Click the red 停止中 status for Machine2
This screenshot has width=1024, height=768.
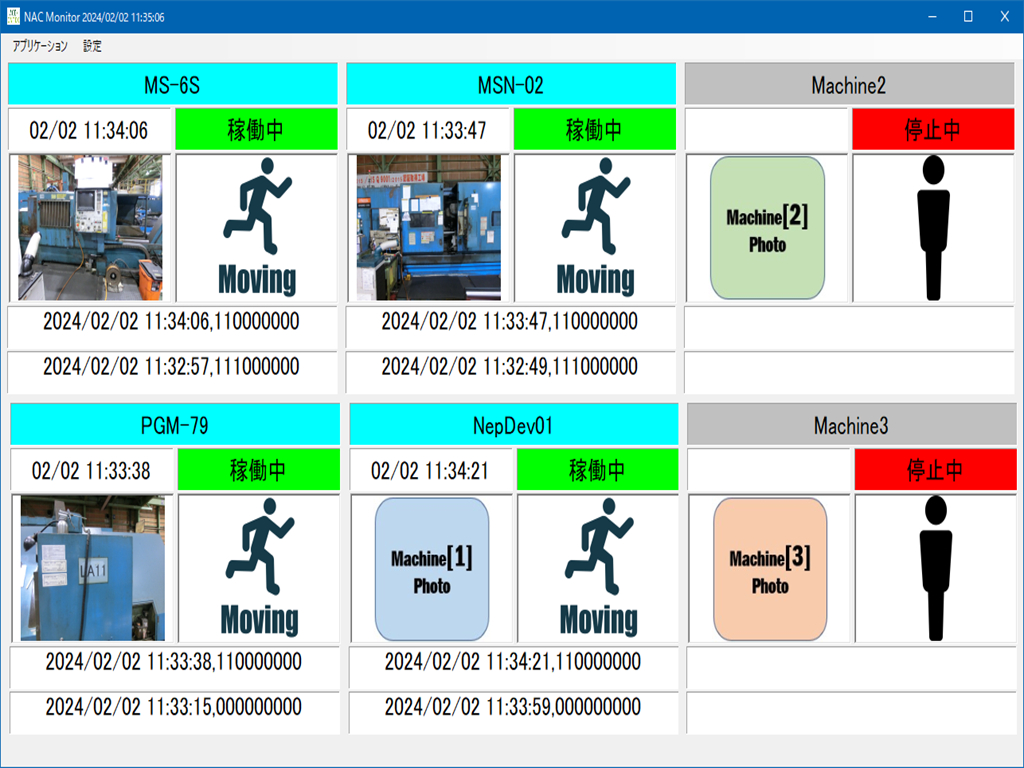tap(933, 129)
